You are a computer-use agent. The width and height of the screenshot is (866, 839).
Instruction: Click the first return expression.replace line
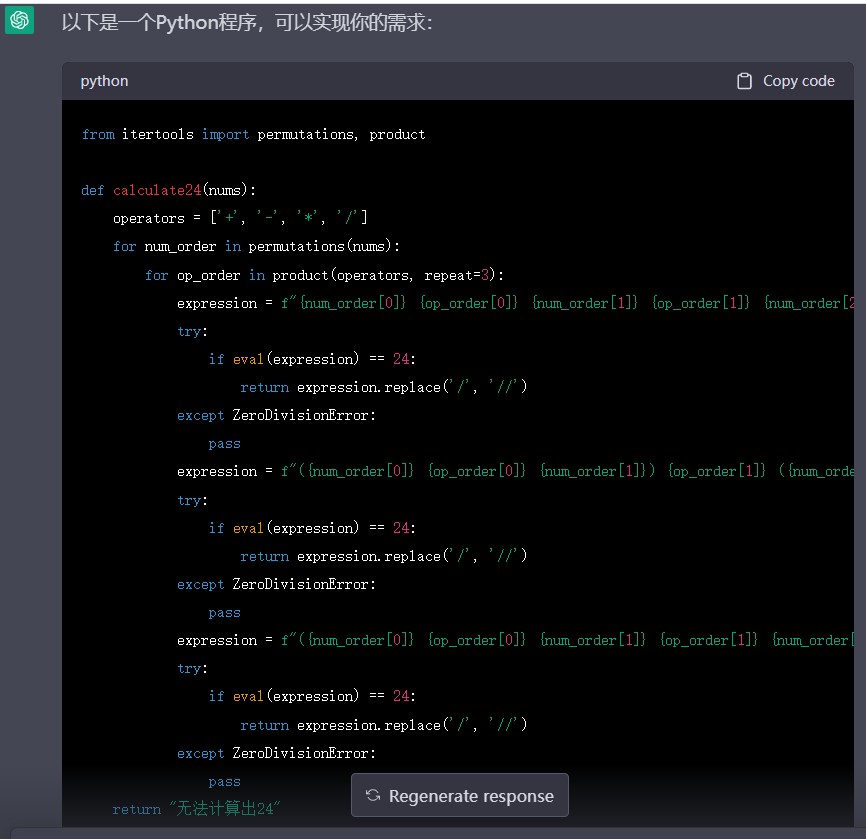(383, 387)
